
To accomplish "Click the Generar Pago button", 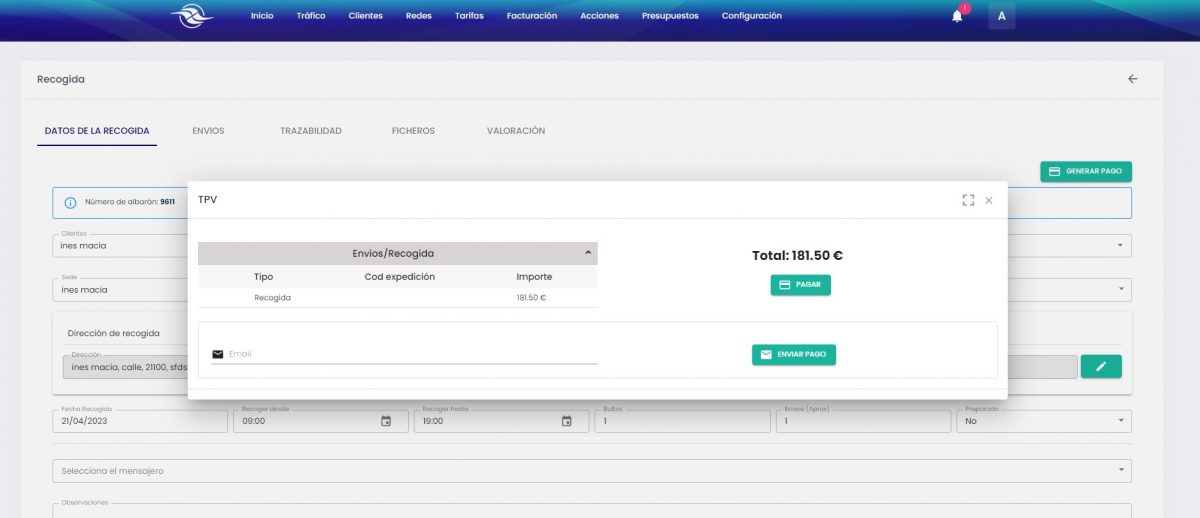I will point(1086,171).
